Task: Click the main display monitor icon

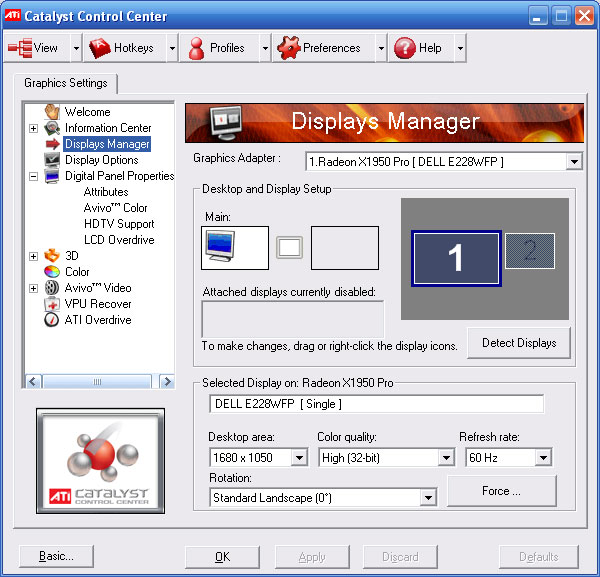Action: pos(220,246)
